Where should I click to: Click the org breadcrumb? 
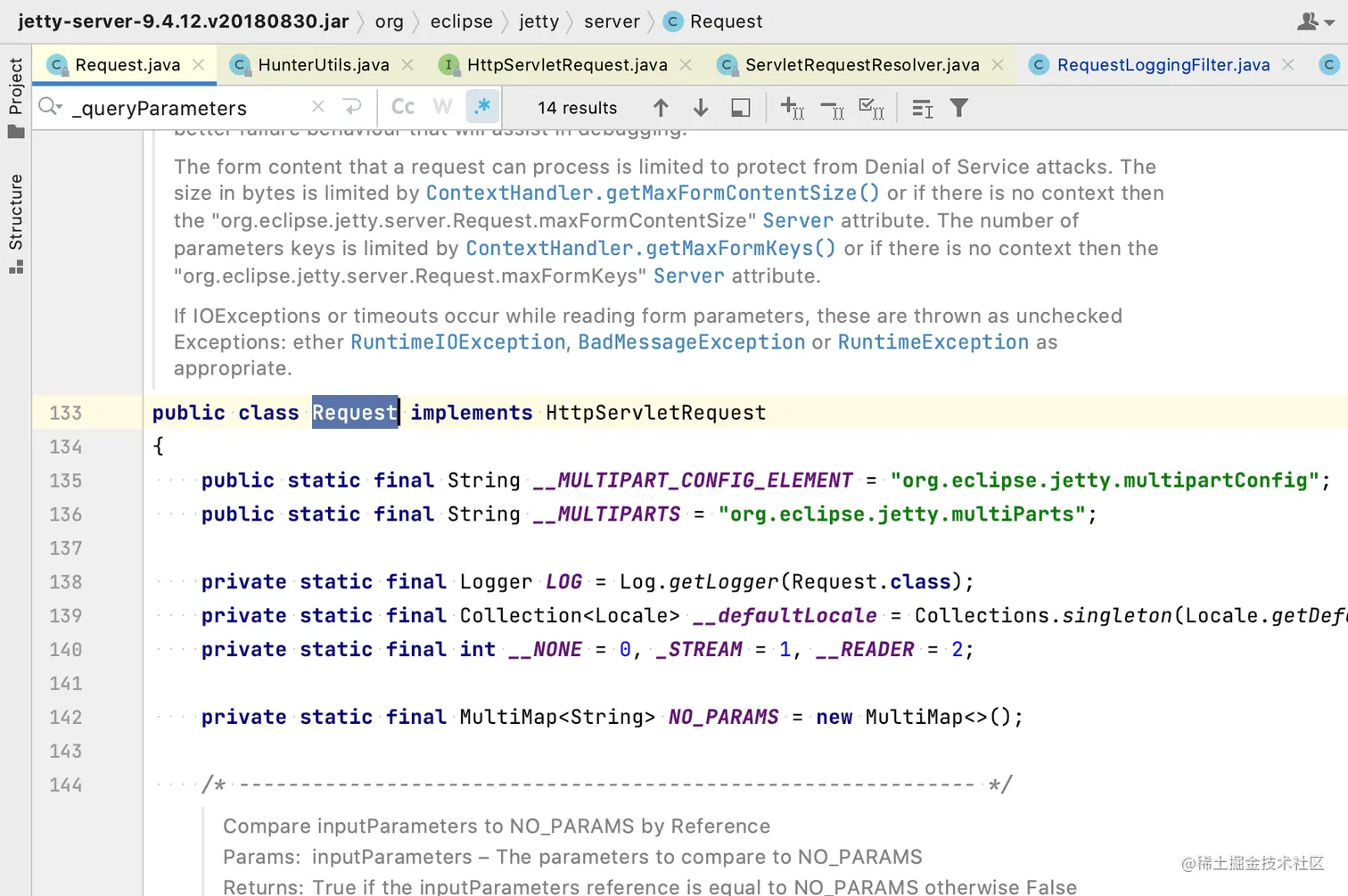[389, 21]
